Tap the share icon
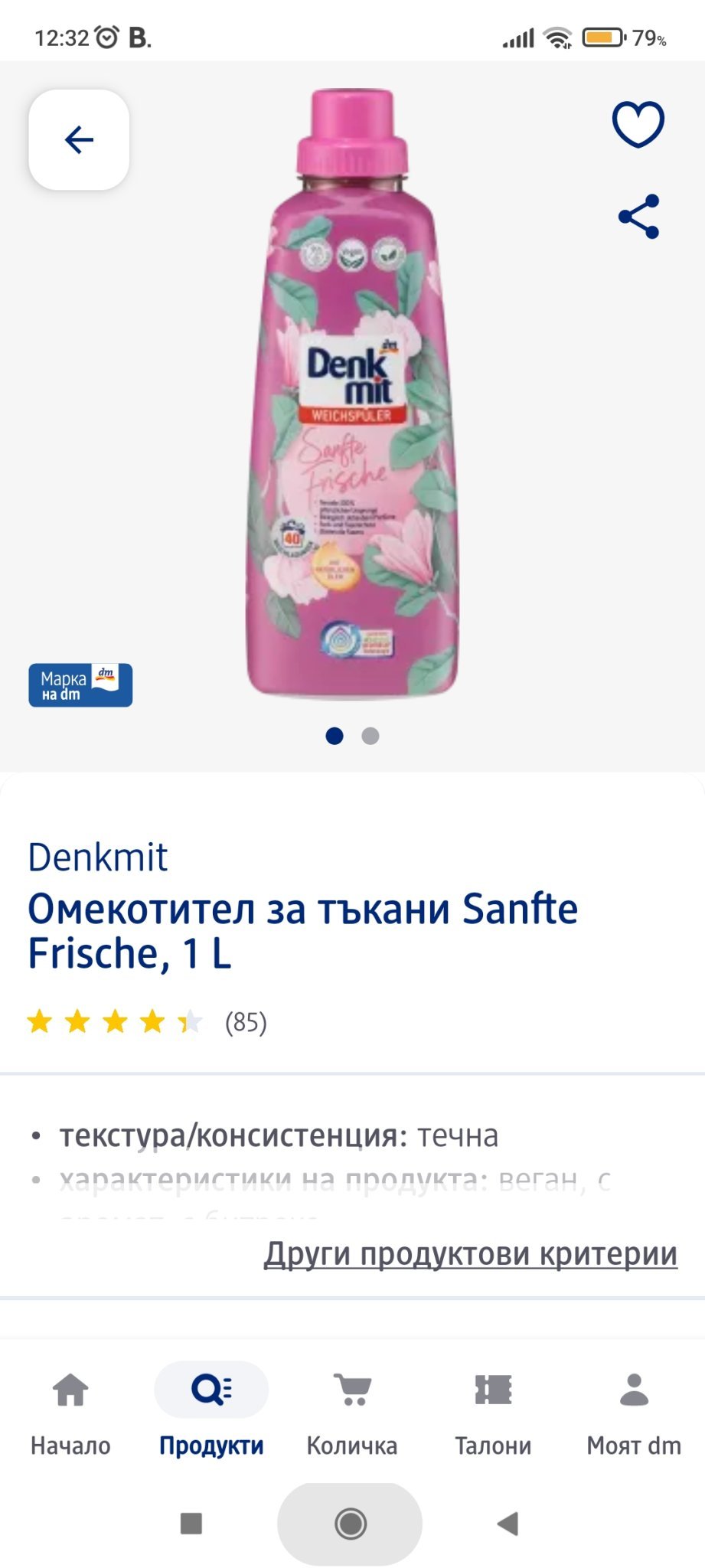 (x=638, y=216)
